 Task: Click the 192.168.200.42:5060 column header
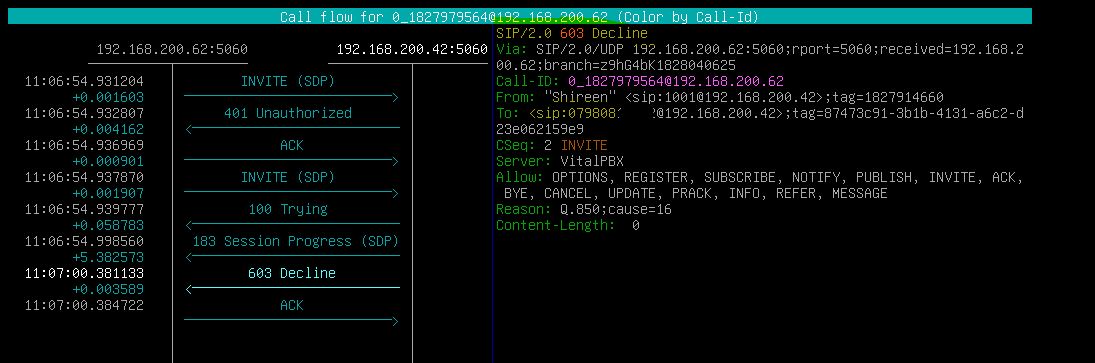click(412, 50)
